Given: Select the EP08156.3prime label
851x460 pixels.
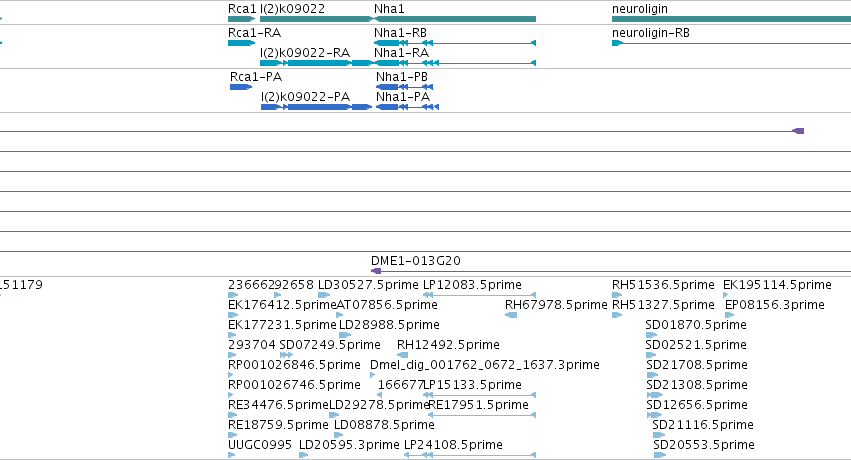Looking at the screenshot, I should [775, 305].
